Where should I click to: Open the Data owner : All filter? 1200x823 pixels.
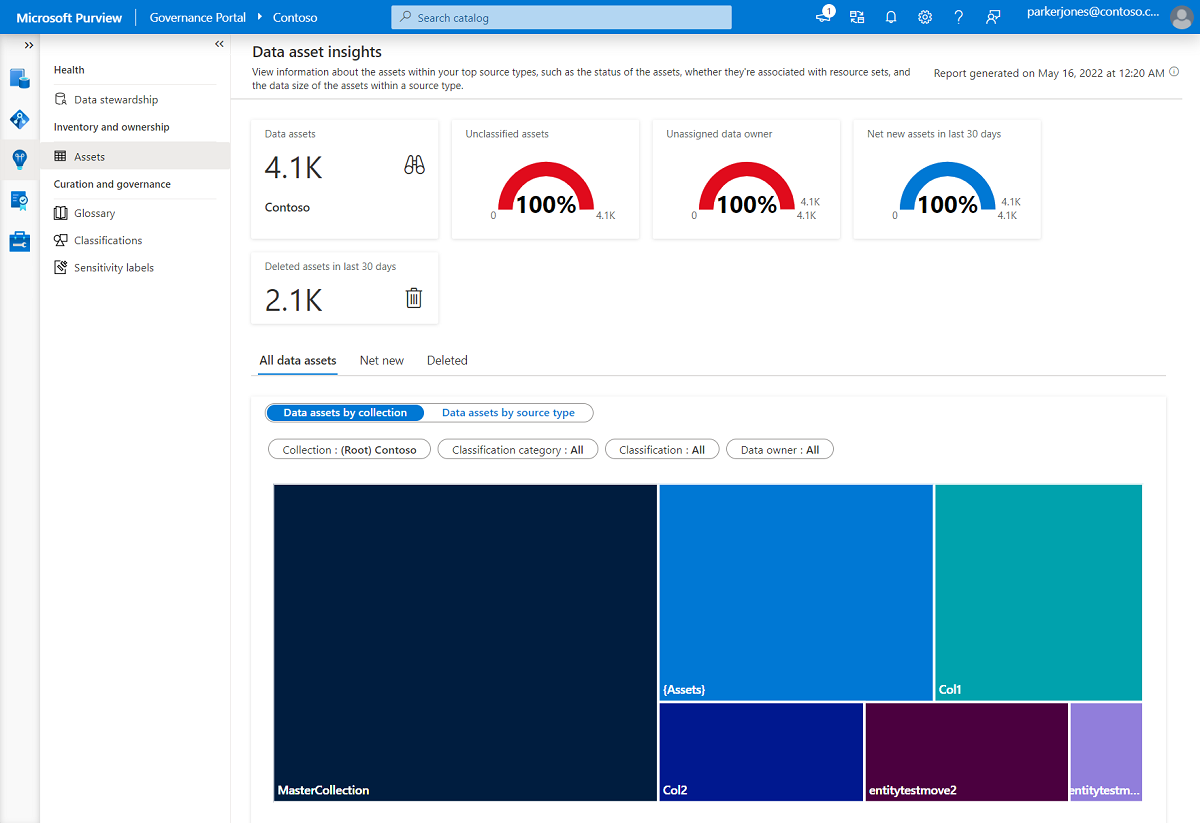(779, 449)
